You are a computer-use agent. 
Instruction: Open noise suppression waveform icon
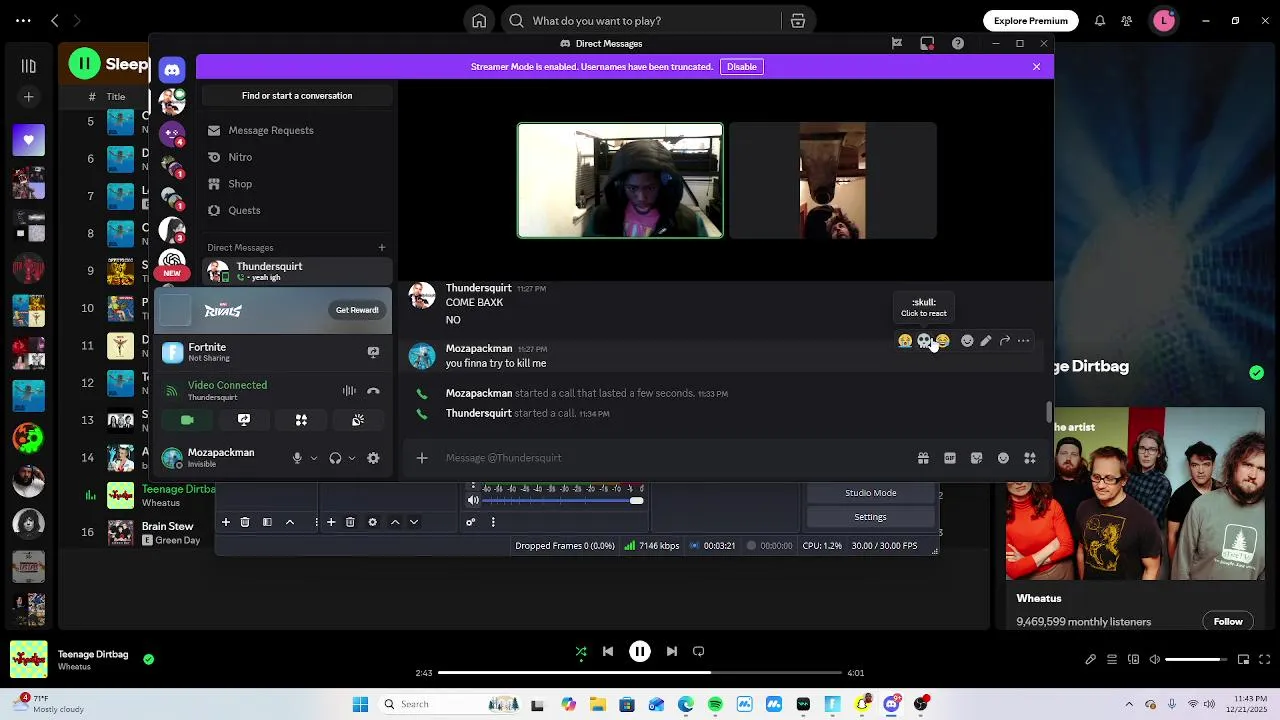[x=349, y=391]
